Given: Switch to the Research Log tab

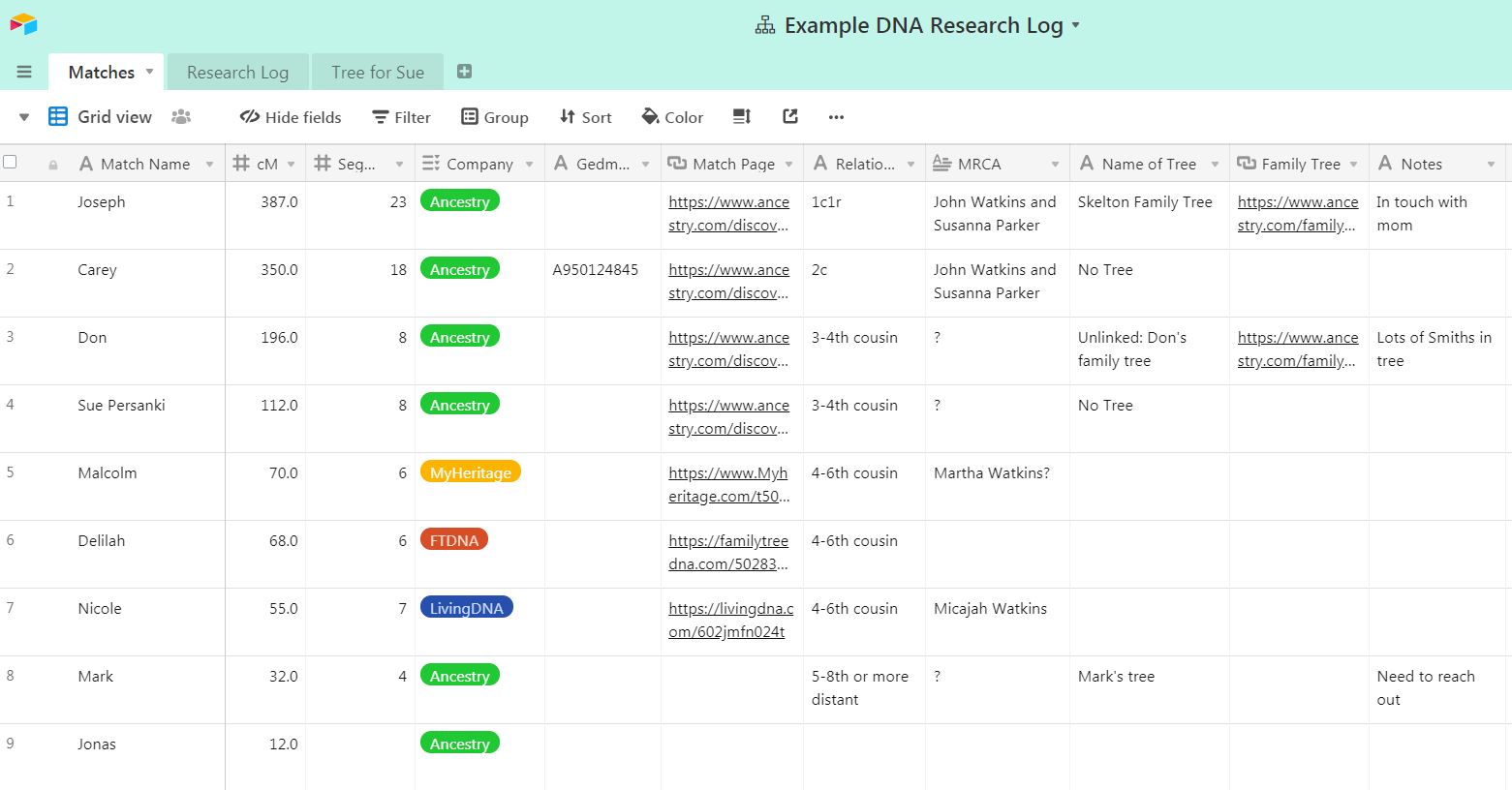Looking at the screenshot, I should click(237, 73).
